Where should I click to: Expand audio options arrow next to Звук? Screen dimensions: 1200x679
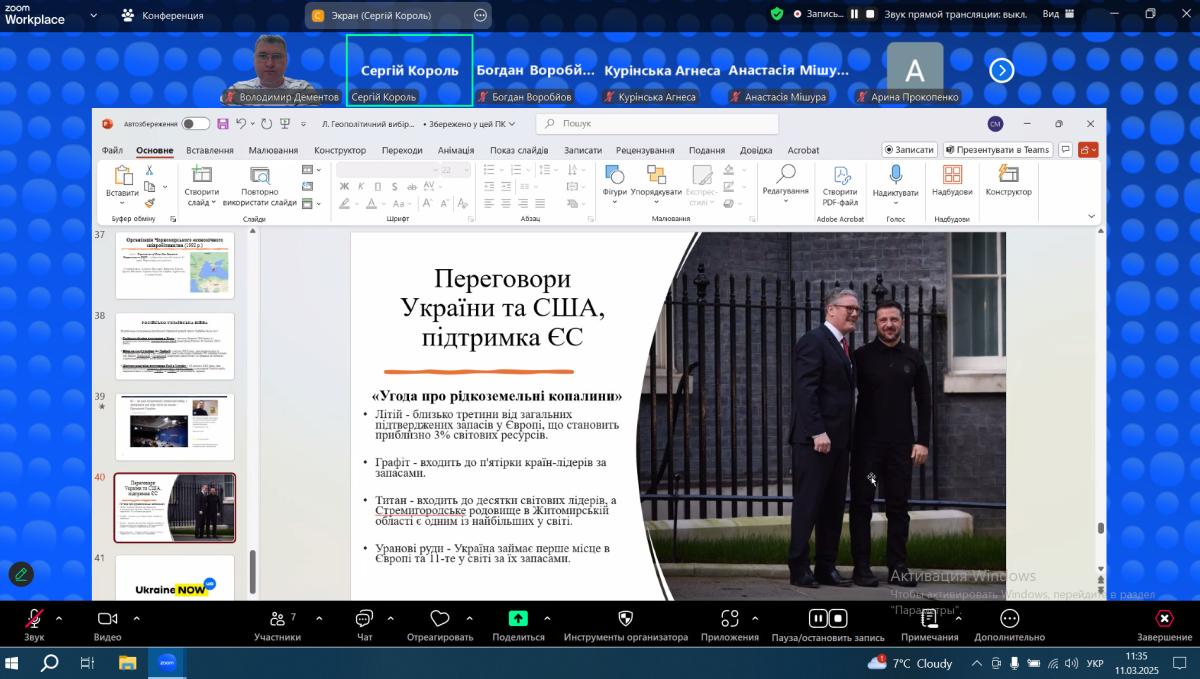59,618
